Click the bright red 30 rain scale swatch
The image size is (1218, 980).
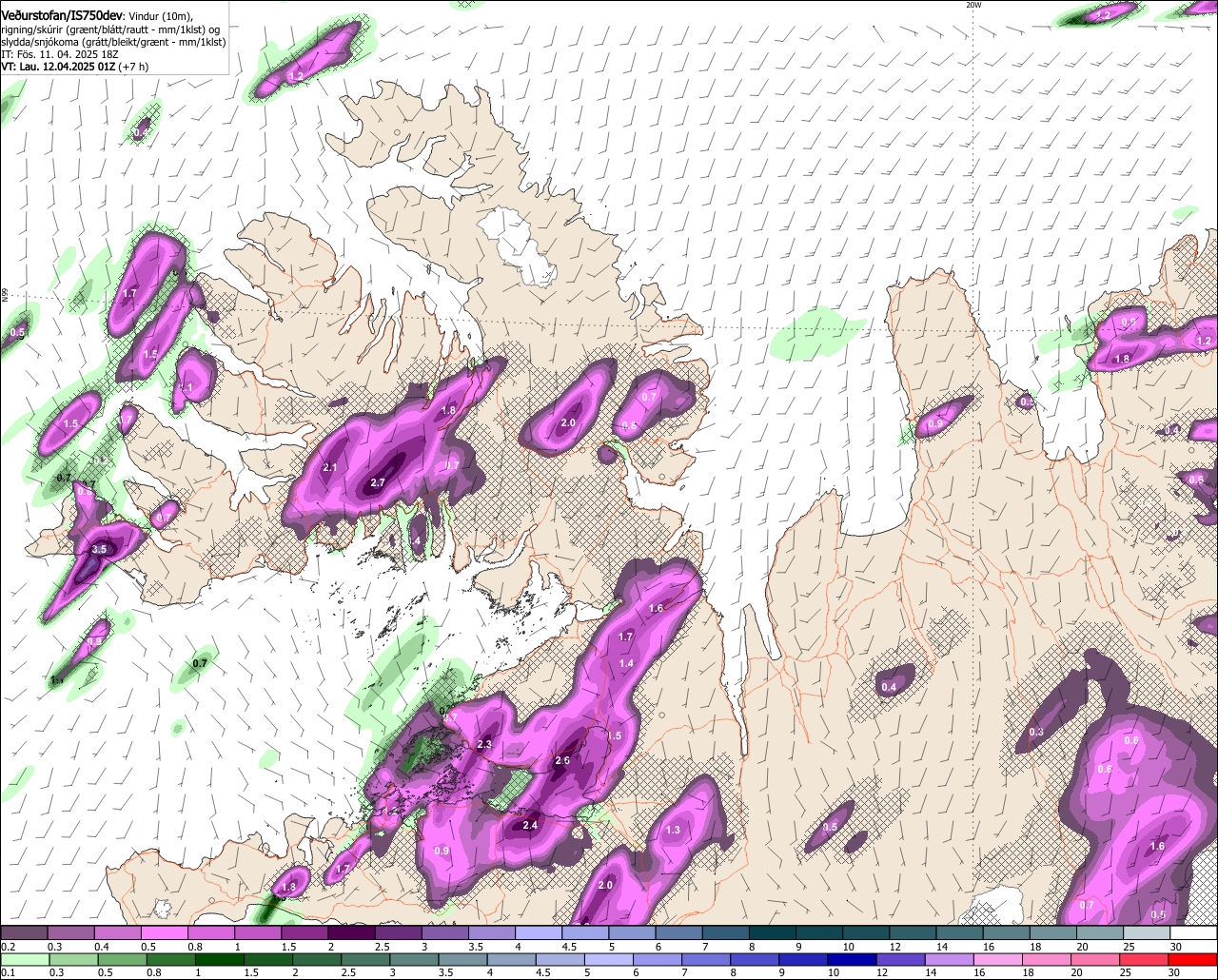1194,959
